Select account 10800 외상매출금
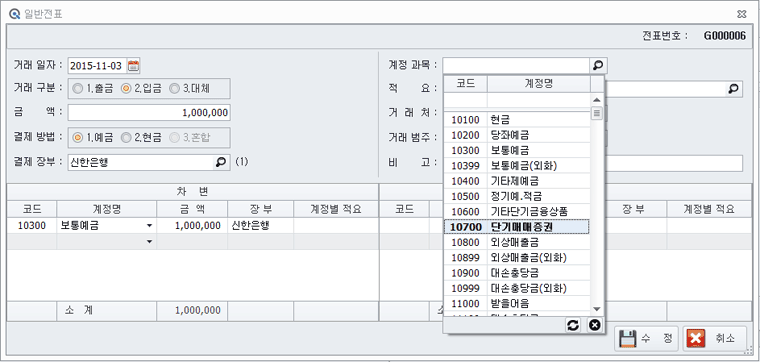The height and width of the screenshot is (362, 760). [x=517, y=242]
